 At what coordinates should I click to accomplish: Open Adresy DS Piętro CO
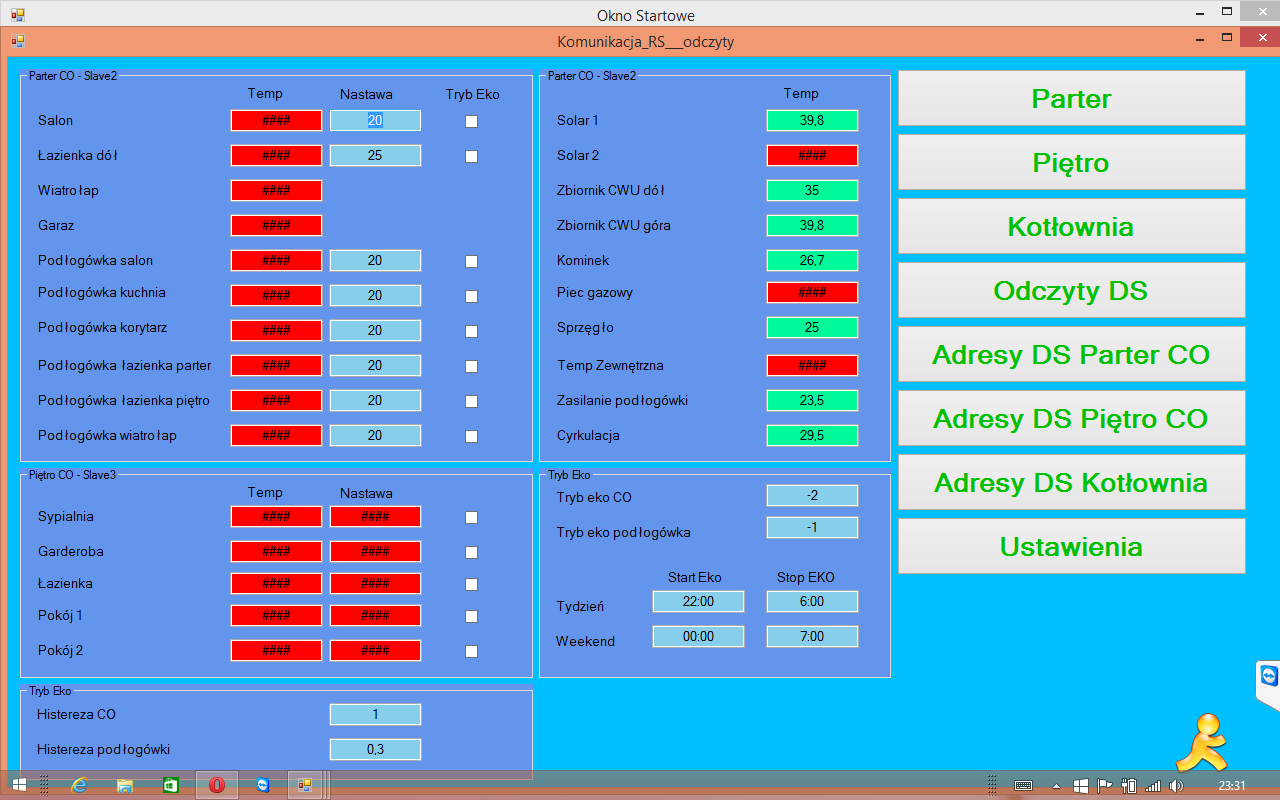1072,418
